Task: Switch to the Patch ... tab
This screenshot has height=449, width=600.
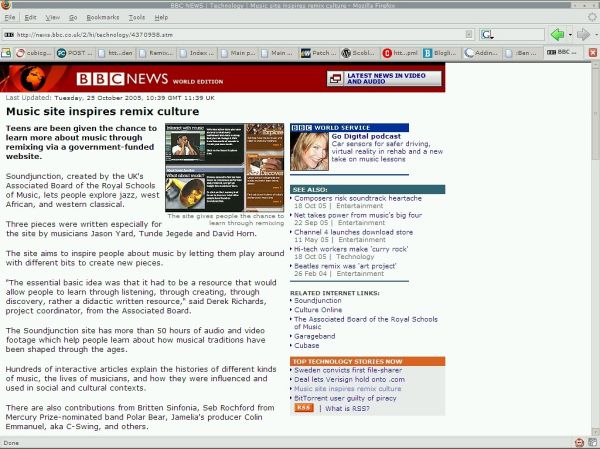Action: click(320, 53)
